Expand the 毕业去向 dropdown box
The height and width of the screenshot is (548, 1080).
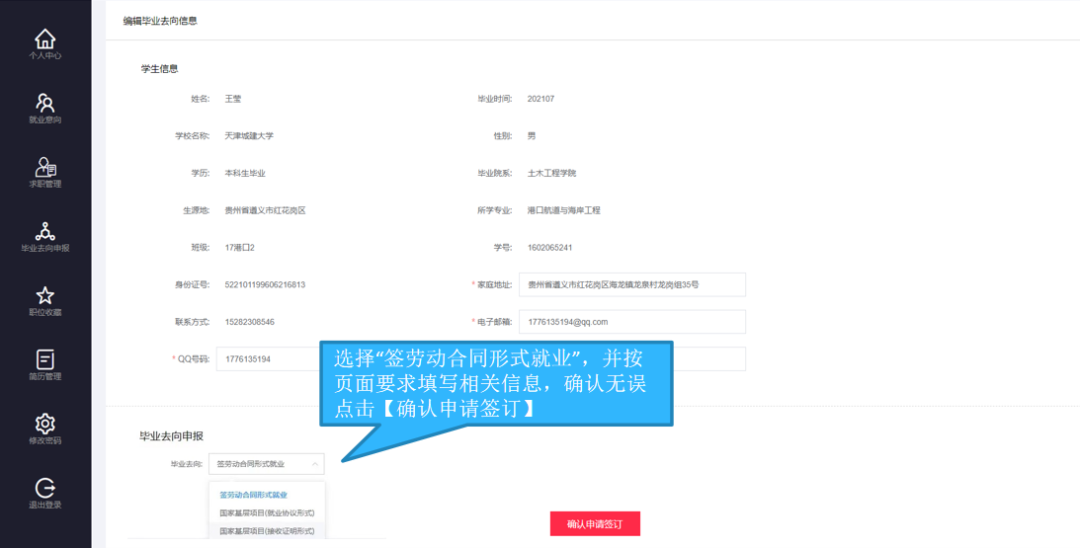[258, 464]
